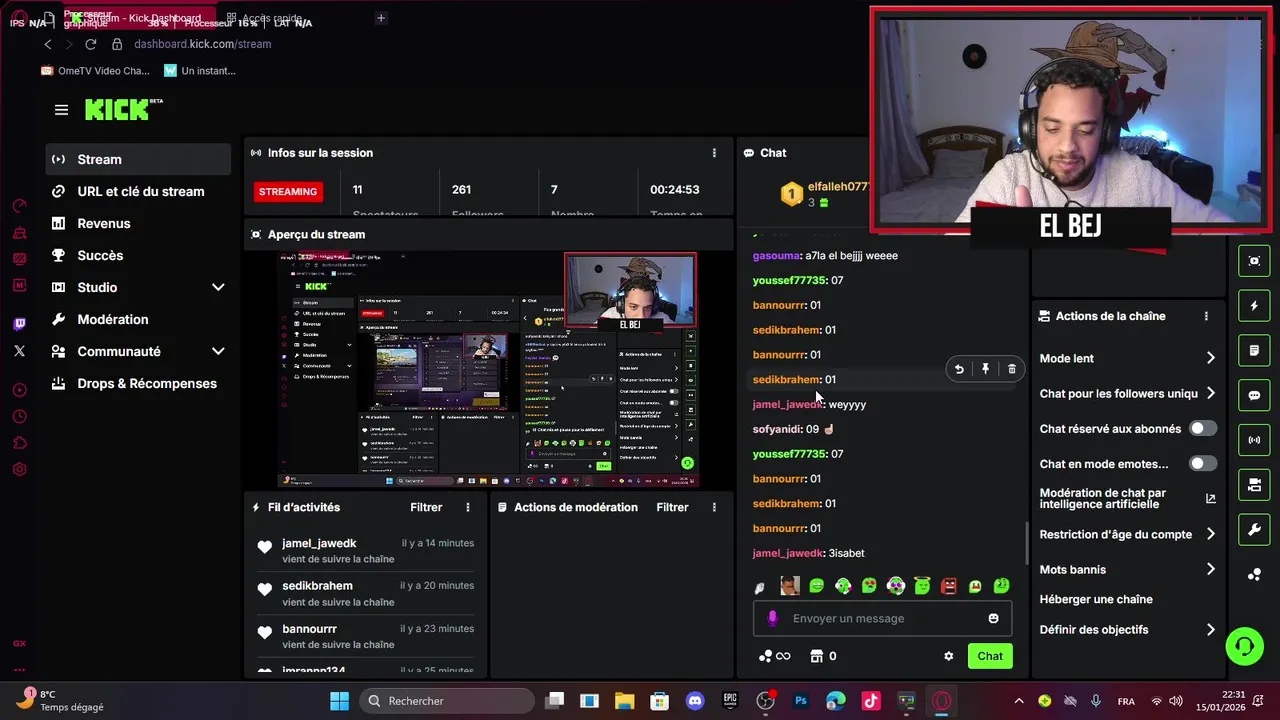Screen dimensions: 1280x720
Task: Click Héberger une chaîne
Action: (1096, 599)
